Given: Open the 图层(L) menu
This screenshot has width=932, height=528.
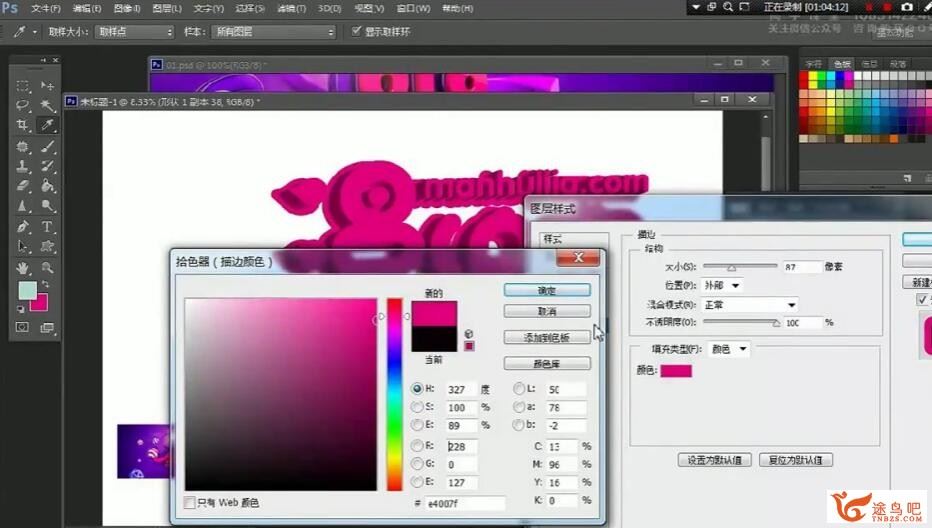Looking at the screenshot, I should (167, 8).
